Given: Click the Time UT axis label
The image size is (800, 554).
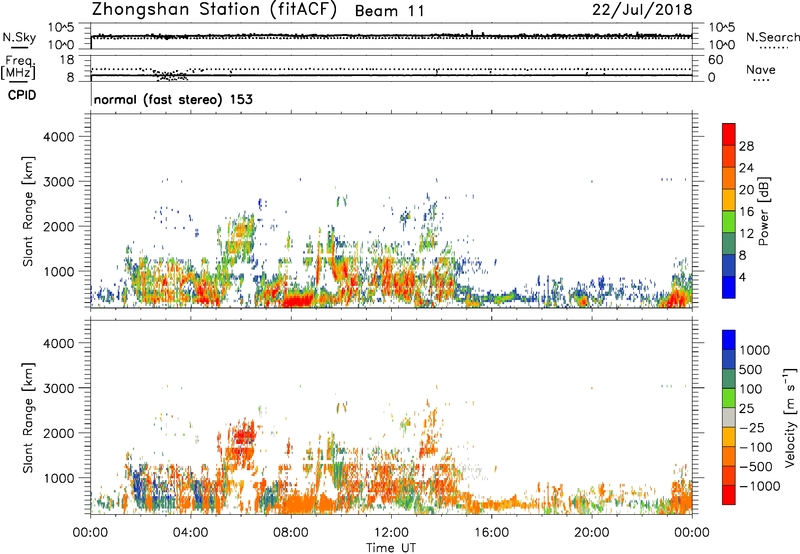Looking at the screenshot, I should (x=390, y=546).
